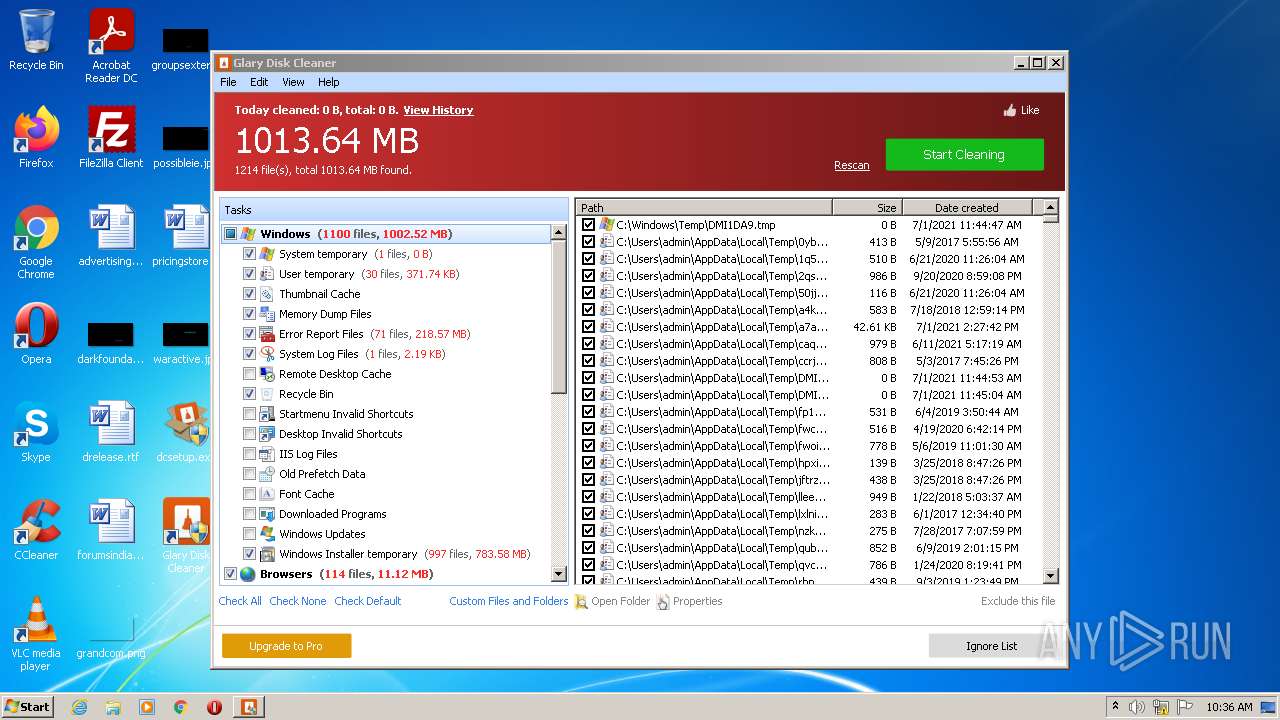Uncheck the System temporary checkbox

(x=249, y=254)
